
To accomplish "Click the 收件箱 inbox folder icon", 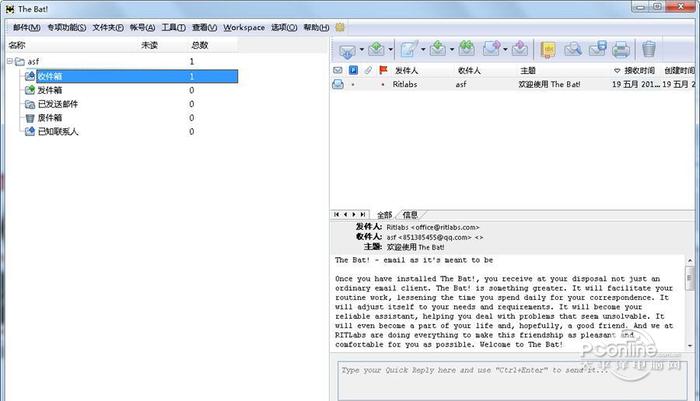I will tap(29, 76).
